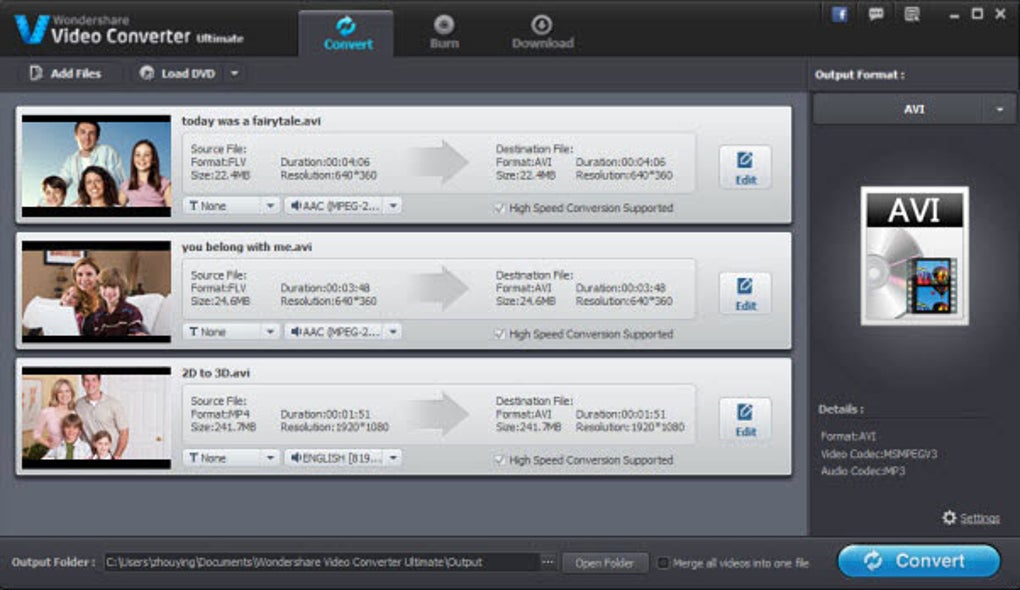Screen dimensions: 1020x590
Task: Click the blue Convert button
Action: pyautogui.click(x=919, y=561)
